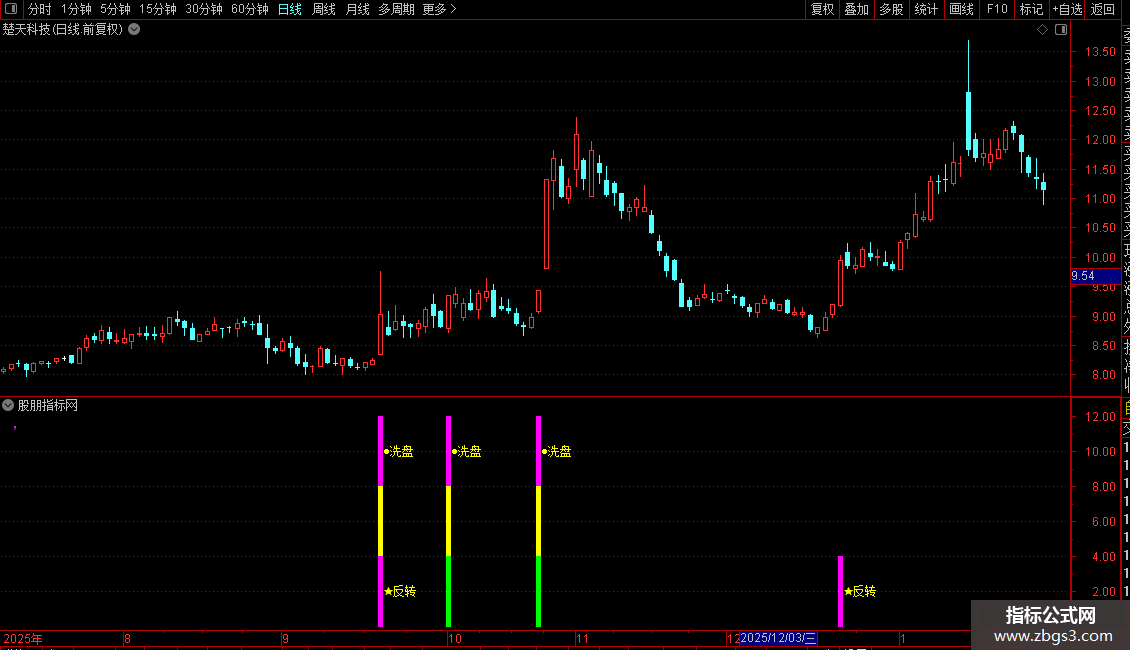Viewport: 1130px width, 650px height.
Task: Expand the 股朋指标网 indicator dropdown
Action: (8, 405)
